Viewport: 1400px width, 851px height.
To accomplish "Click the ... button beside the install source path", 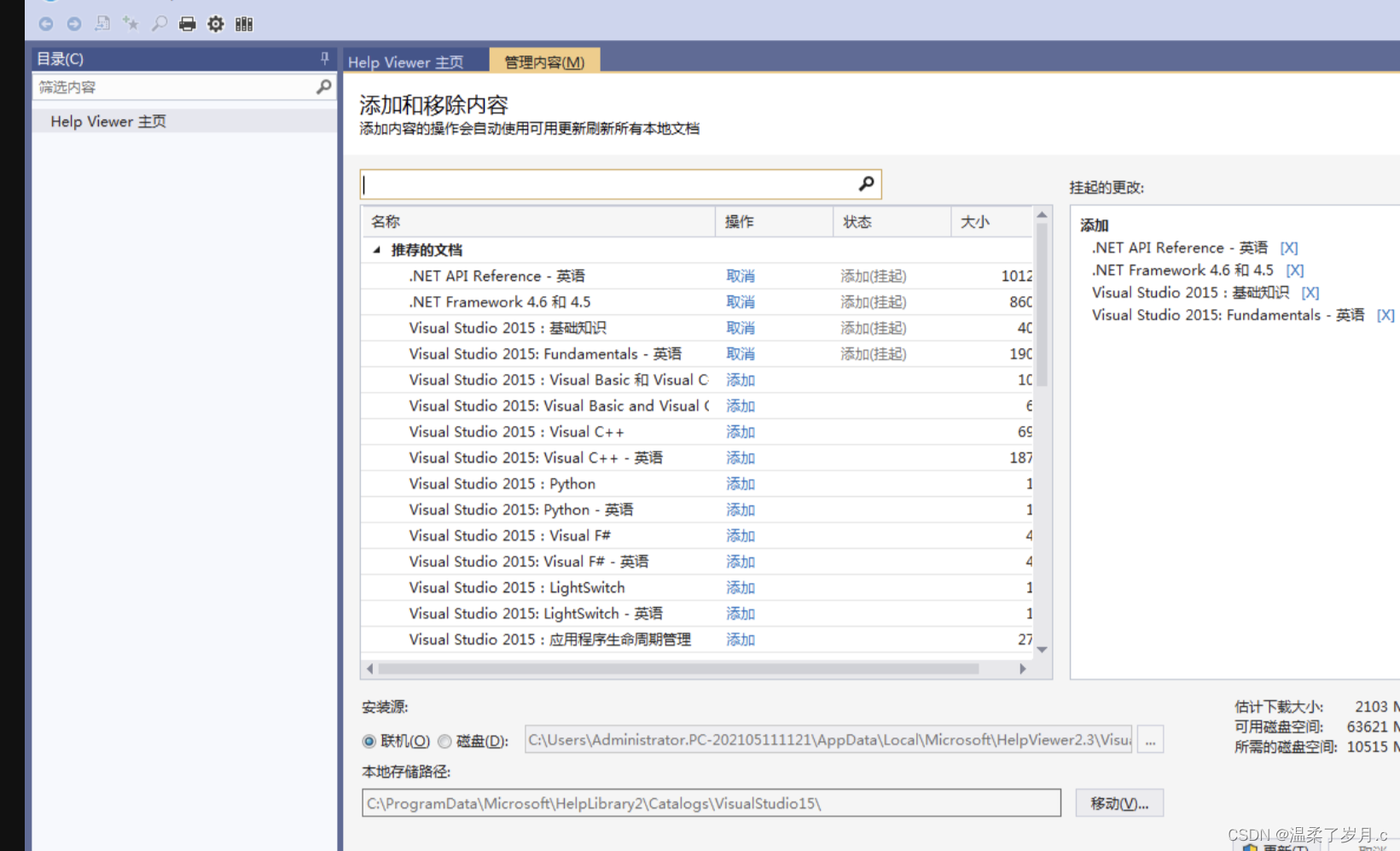I will click(x=1150, y=739).
